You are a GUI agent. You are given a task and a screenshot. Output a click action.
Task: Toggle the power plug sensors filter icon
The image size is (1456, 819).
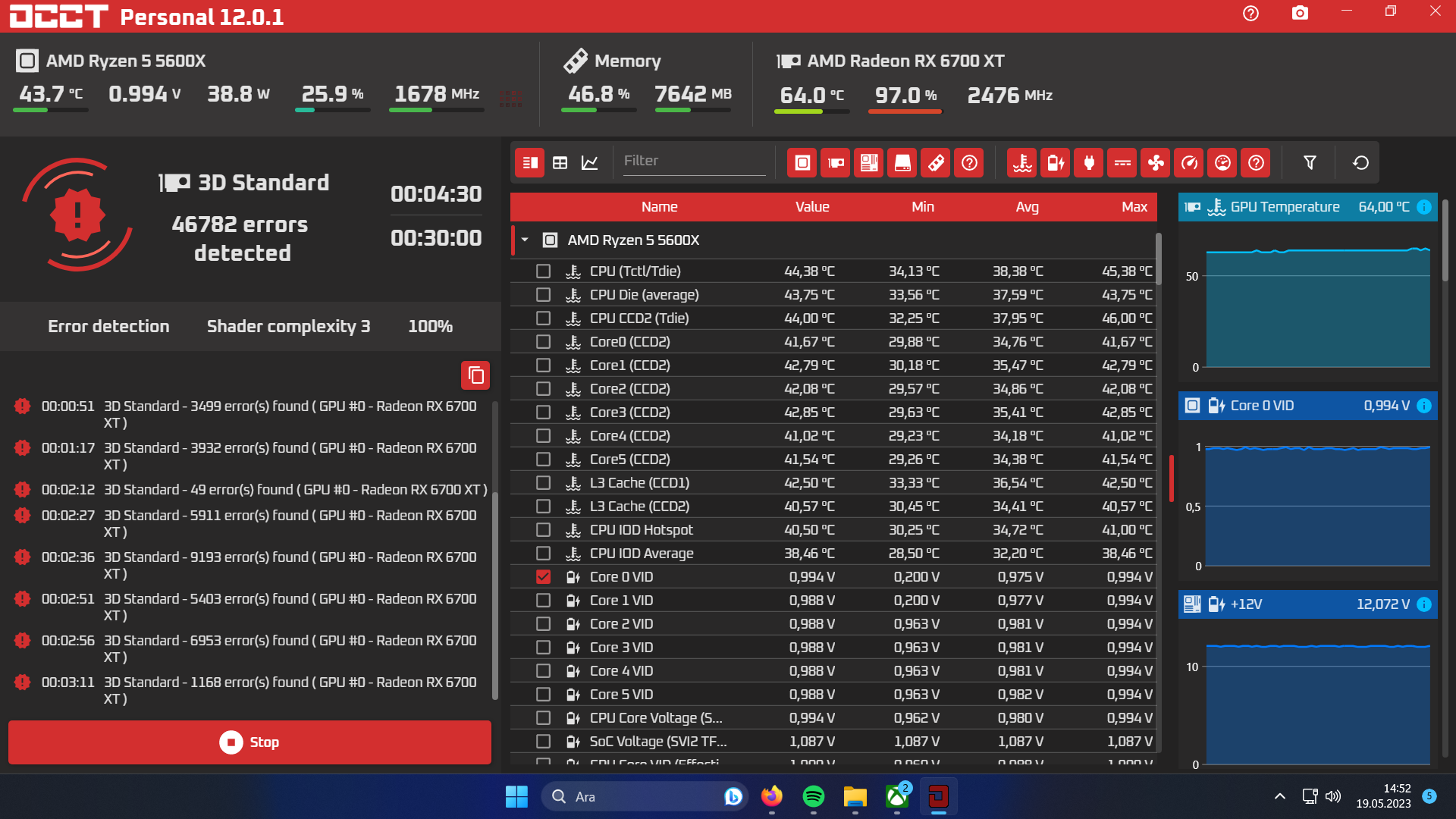1089,163
